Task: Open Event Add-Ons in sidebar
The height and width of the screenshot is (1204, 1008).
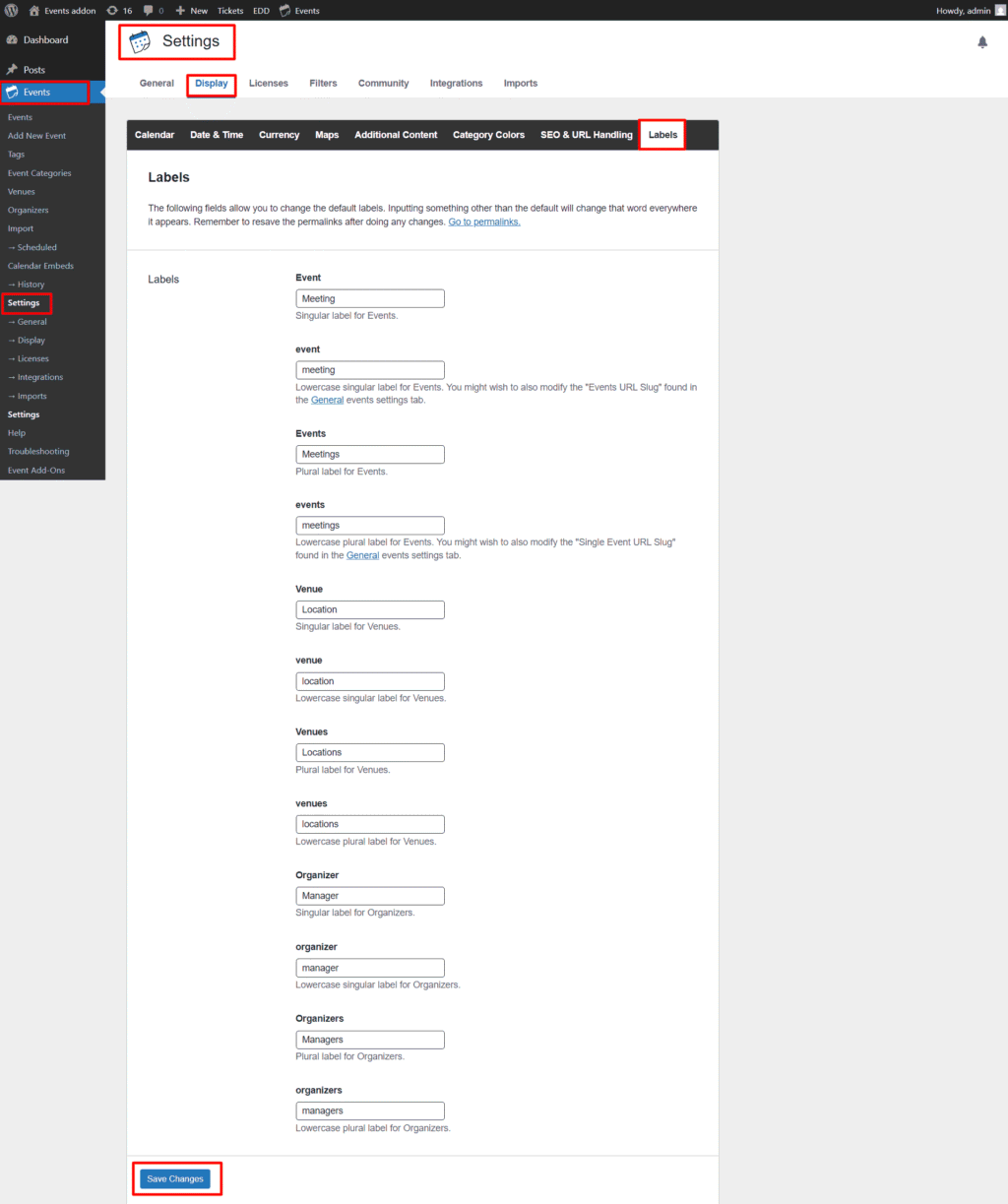Action: coord(36,470)
